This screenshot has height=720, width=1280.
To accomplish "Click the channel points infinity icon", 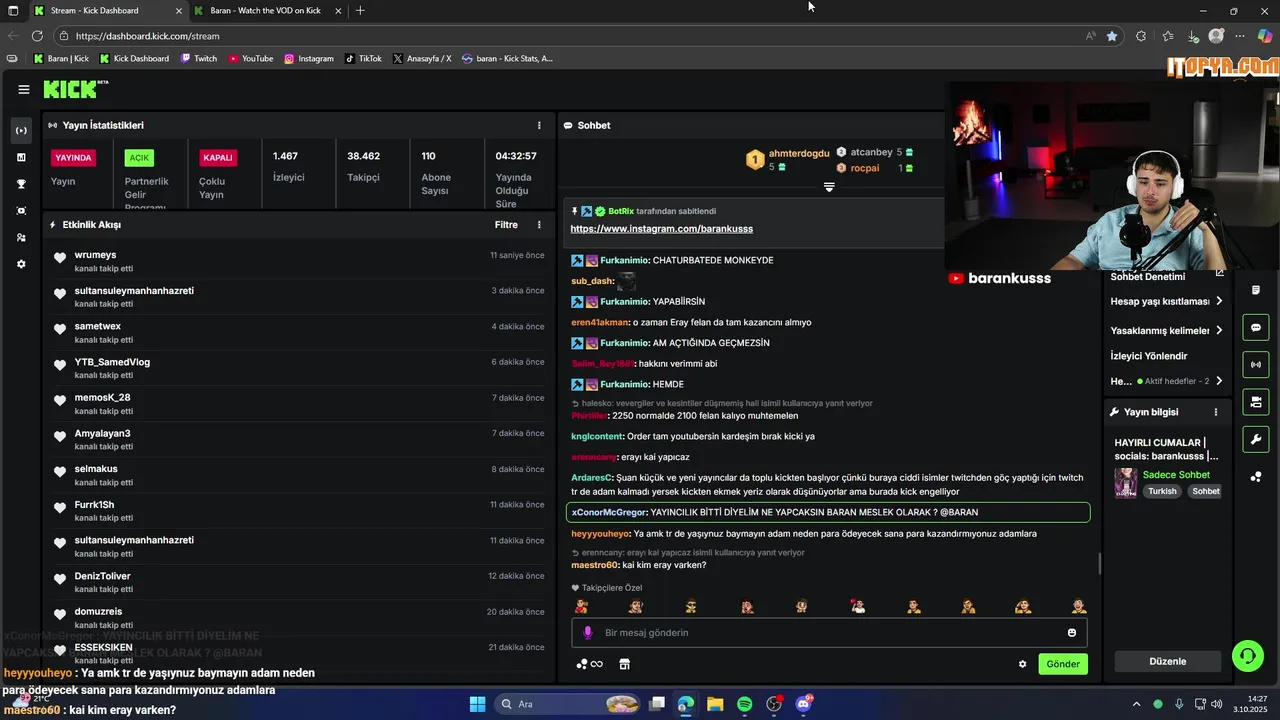I will [x=590, y=664].
